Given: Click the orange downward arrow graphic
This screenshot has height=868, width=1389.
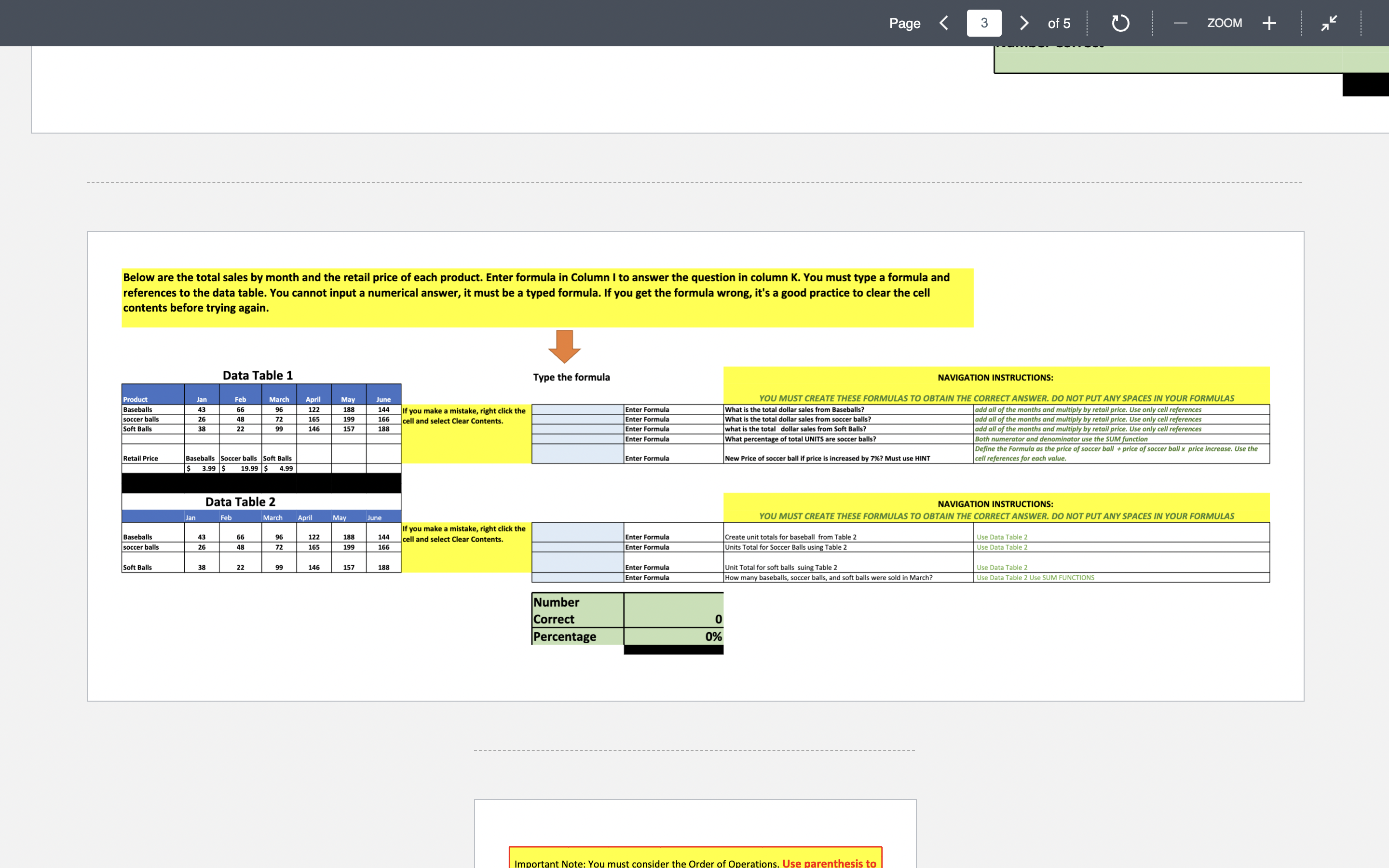Looking at the screenshot, I should 565,347.
